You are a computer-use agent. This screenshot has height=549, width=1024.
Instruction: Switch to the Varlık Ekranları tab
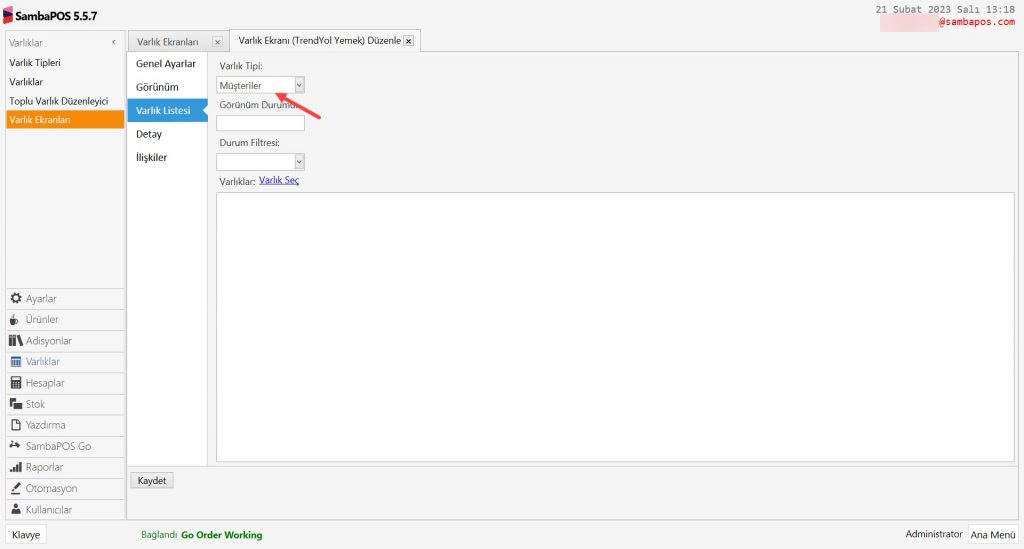(168, 42)
